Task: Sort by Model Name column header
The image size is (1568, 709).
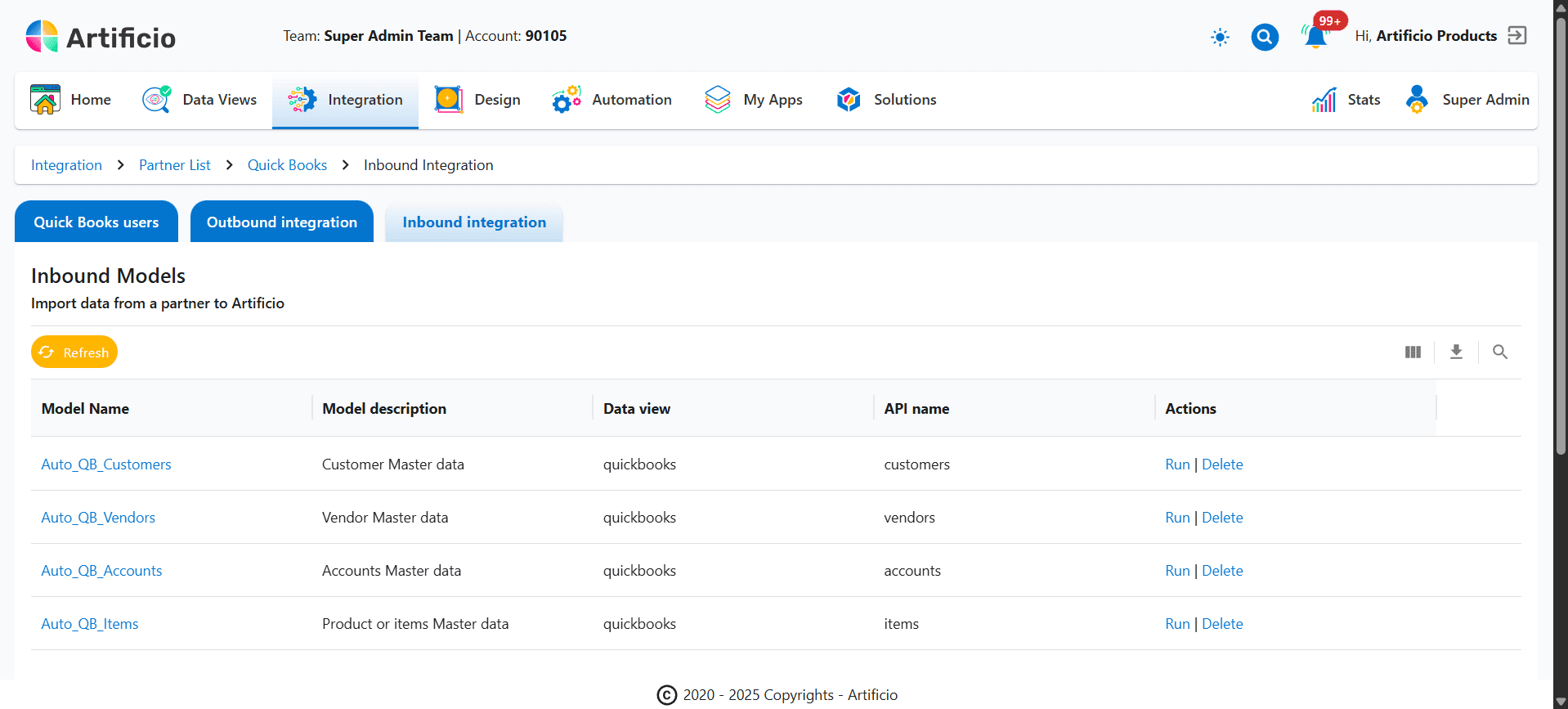Action: [x=85, y=409]
